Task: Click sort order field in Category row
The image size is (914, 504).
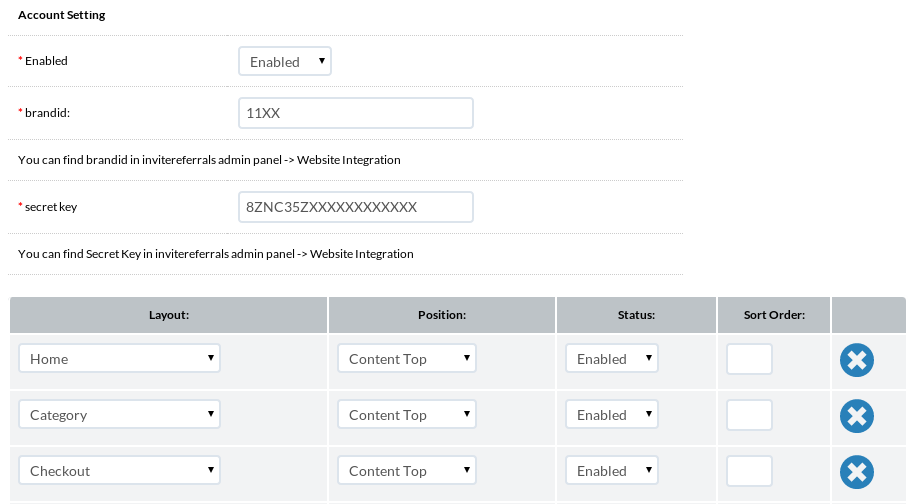Action: point(749,415)
